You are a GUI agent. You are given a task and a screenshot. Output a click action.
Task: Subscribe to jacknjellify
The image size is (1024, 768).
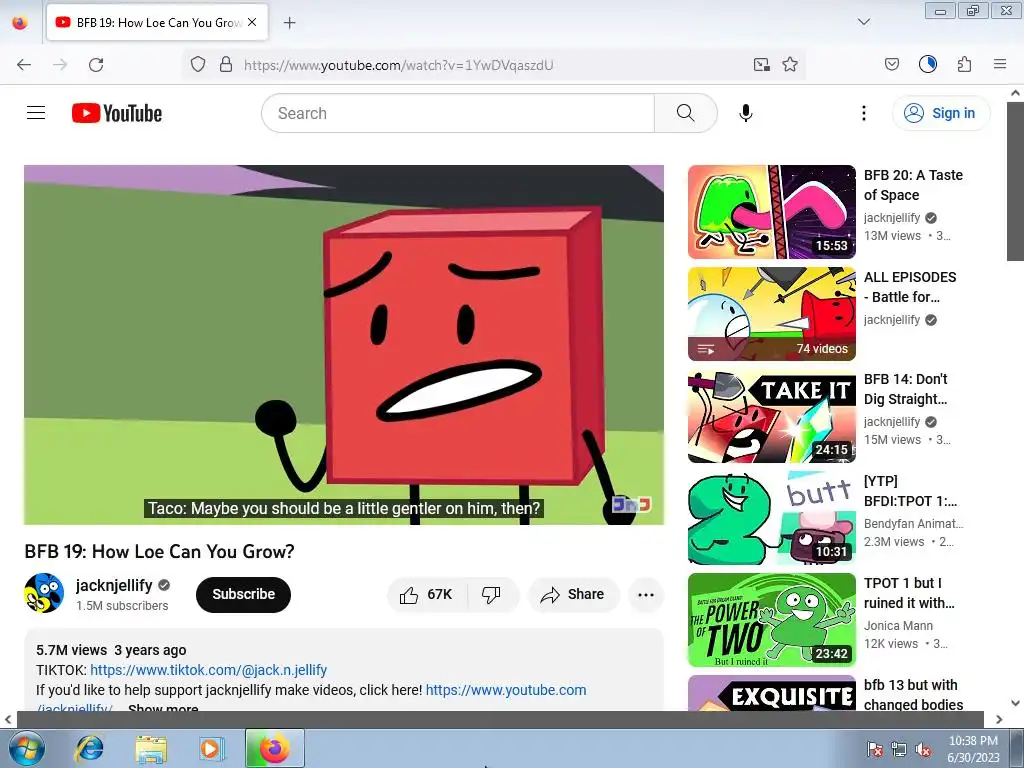tap(243, 594)
